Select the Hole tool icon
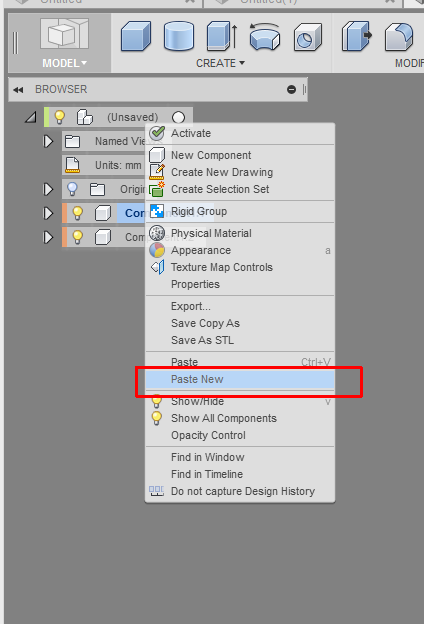Screen dimensions: 424x624 click(307, 37)
